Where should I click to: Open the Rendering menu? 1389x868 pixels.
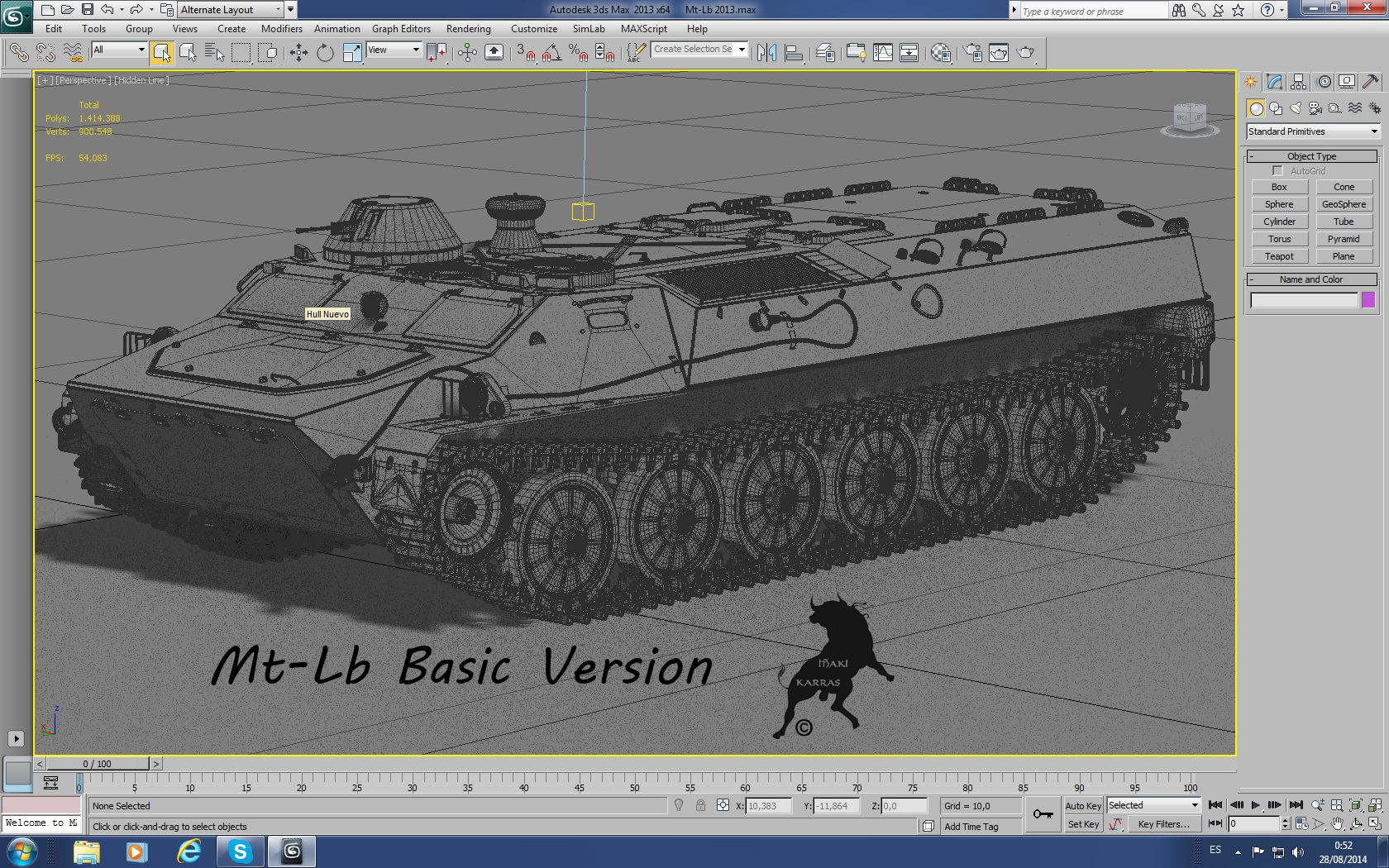pos(468,28)
